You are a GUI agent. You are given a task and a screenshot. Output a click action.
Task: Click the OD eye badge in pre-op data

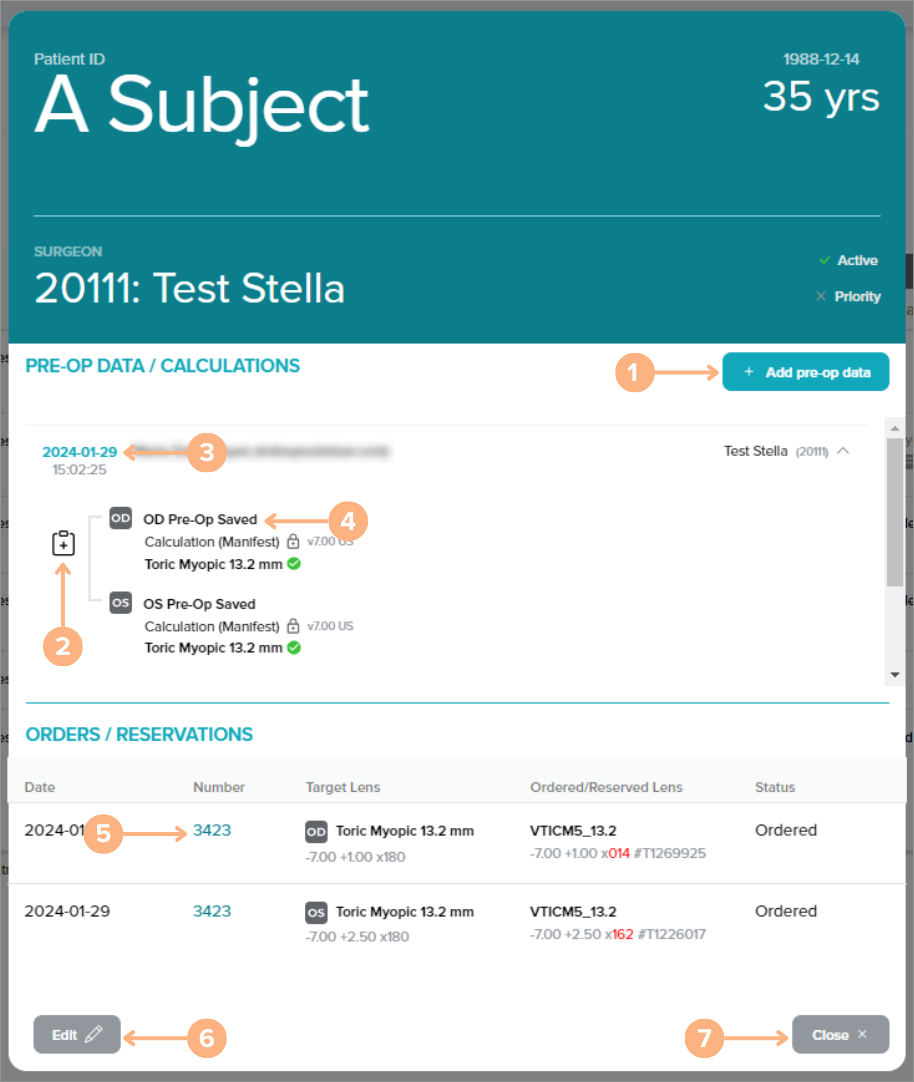click(120, 519)
